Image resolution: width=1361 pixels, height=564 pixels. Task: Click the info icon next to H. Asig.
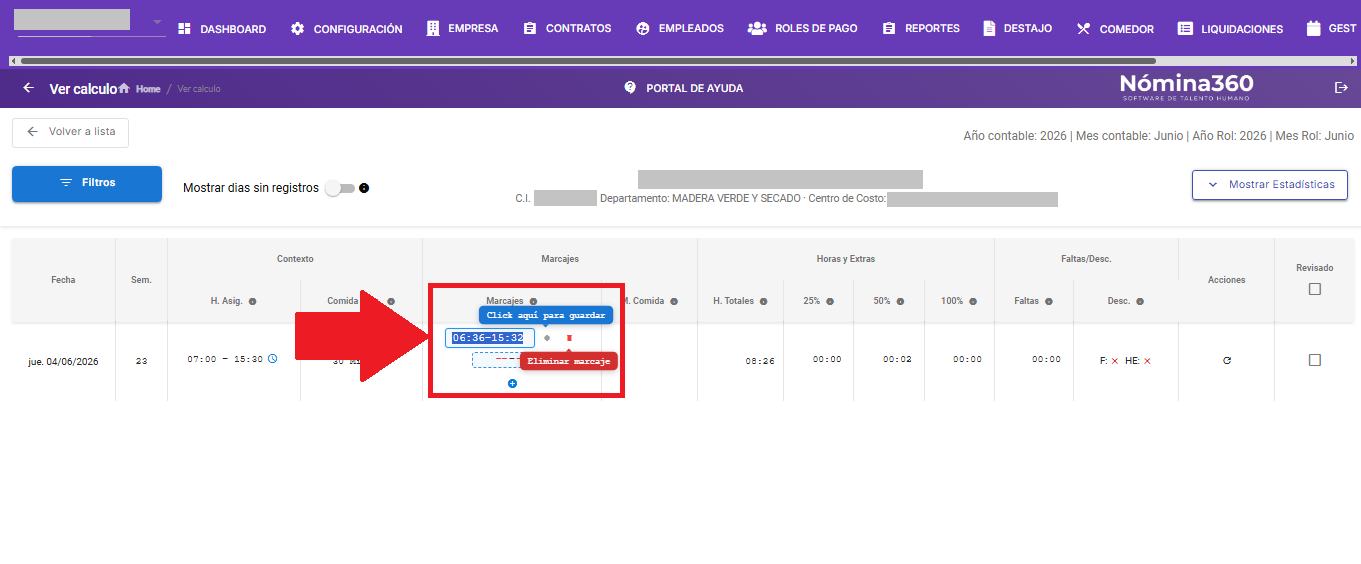(x=252, y=301)
